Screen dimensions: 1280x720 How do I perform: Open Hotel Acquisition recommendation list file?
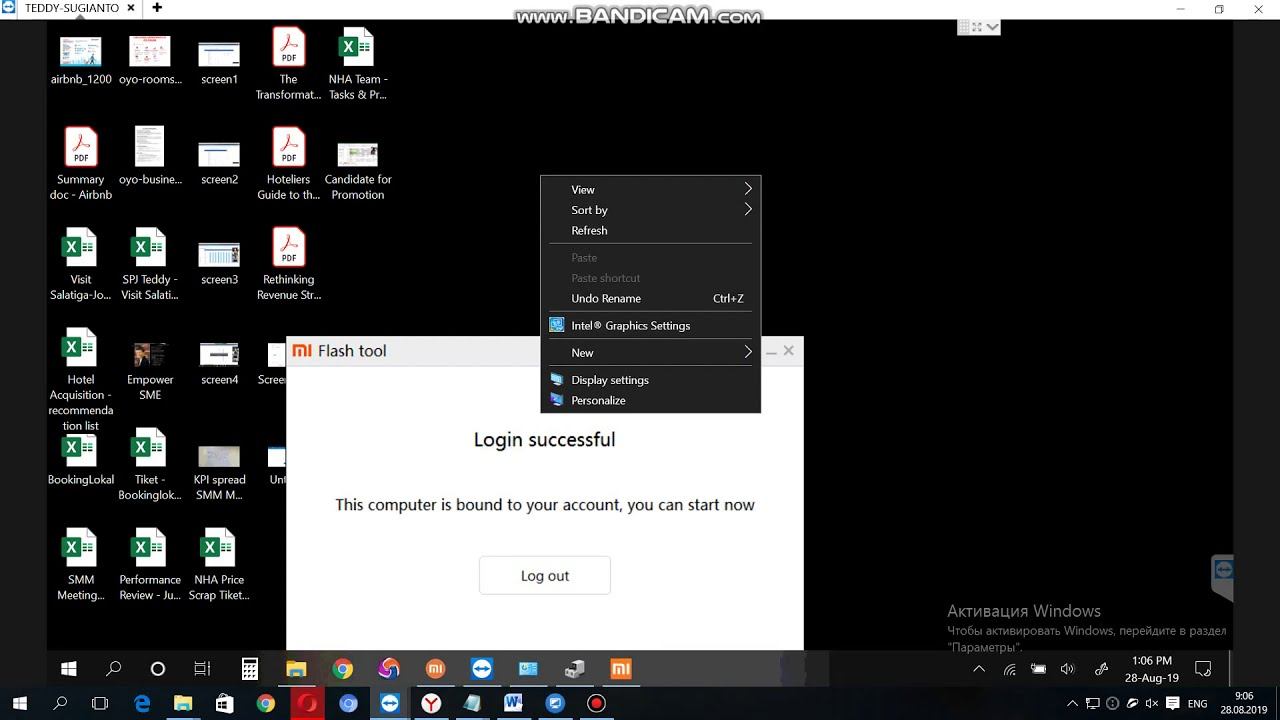tap(81, 380)
